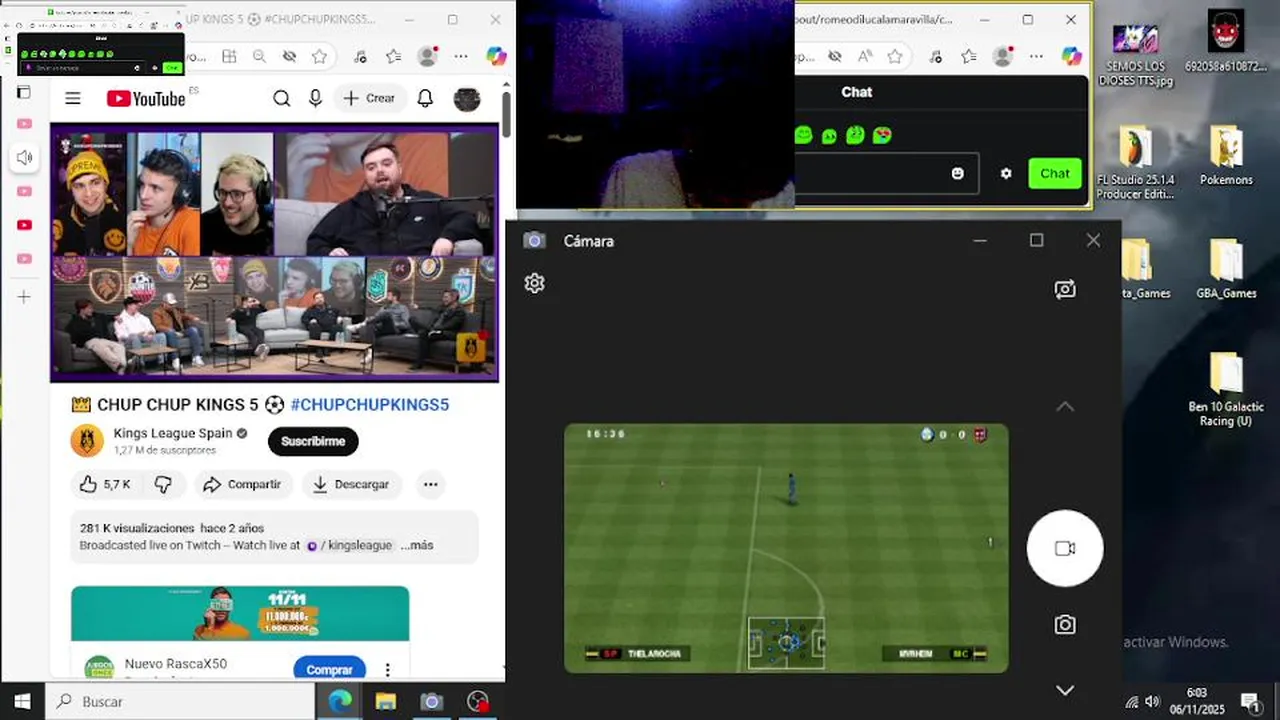Screen dimensions: 1280x720
Task: Open Camera app from the taskbar
Action: click(432, 701)
